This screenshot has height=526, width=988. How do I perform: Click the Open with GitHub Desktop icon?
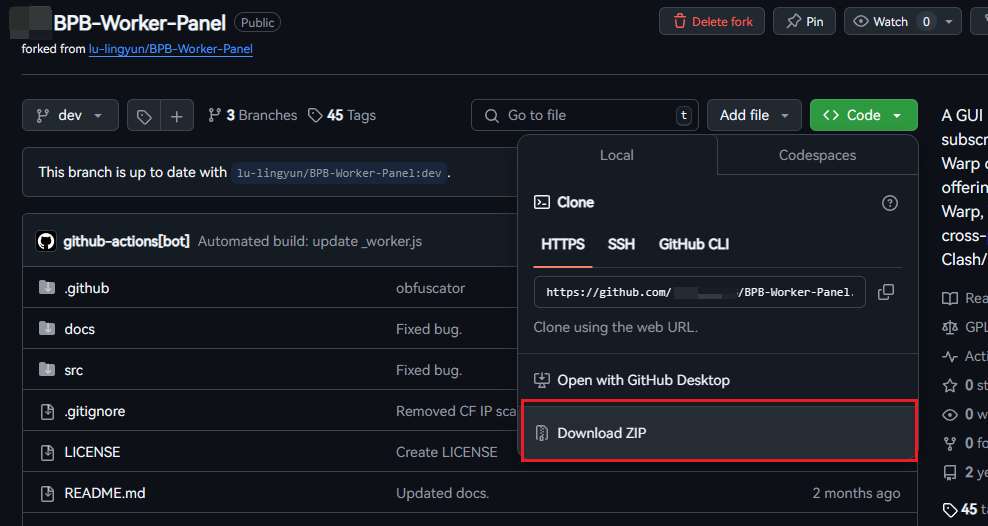542,380
